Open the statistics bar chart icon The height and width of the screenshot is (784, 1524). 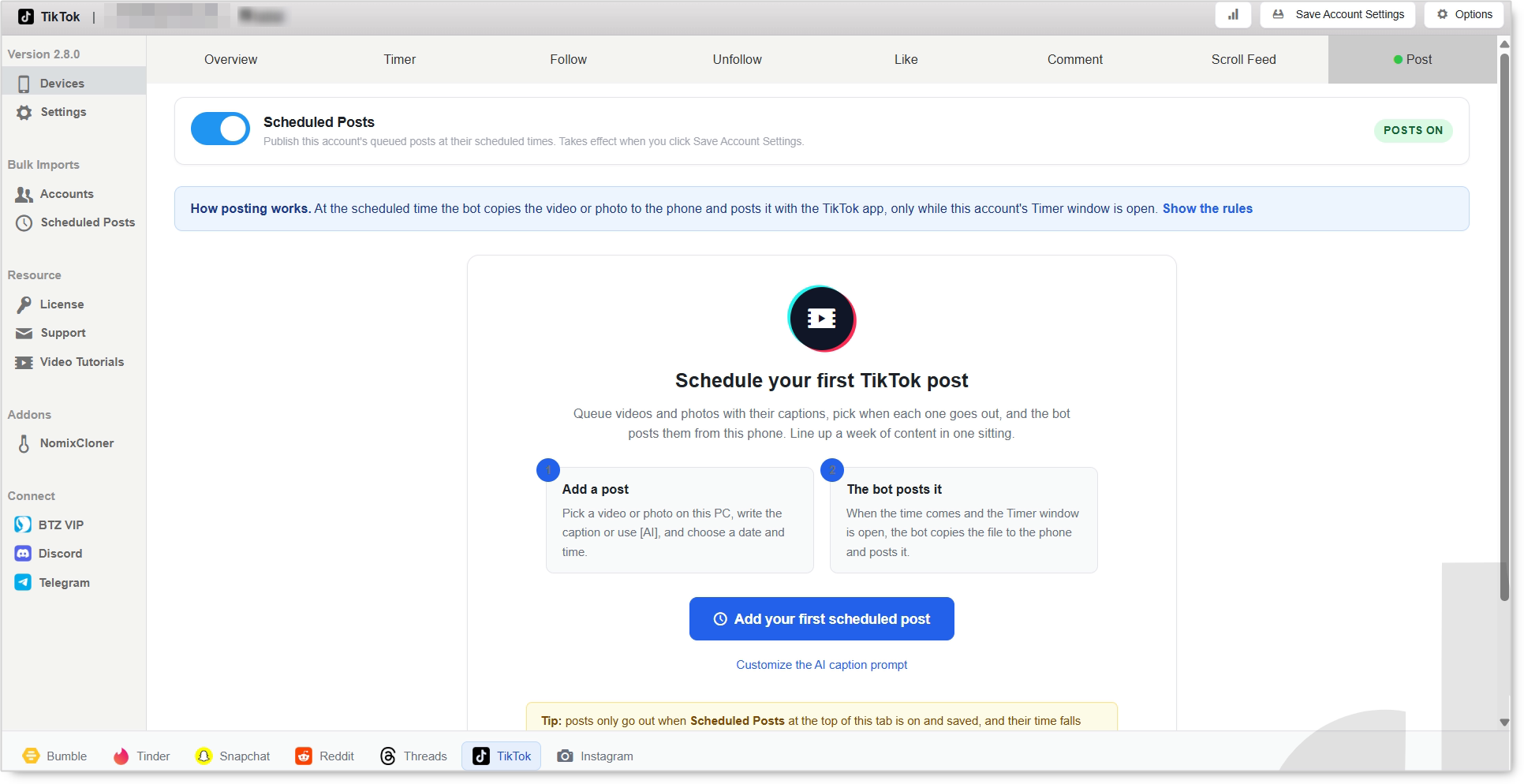point(1233,14)
